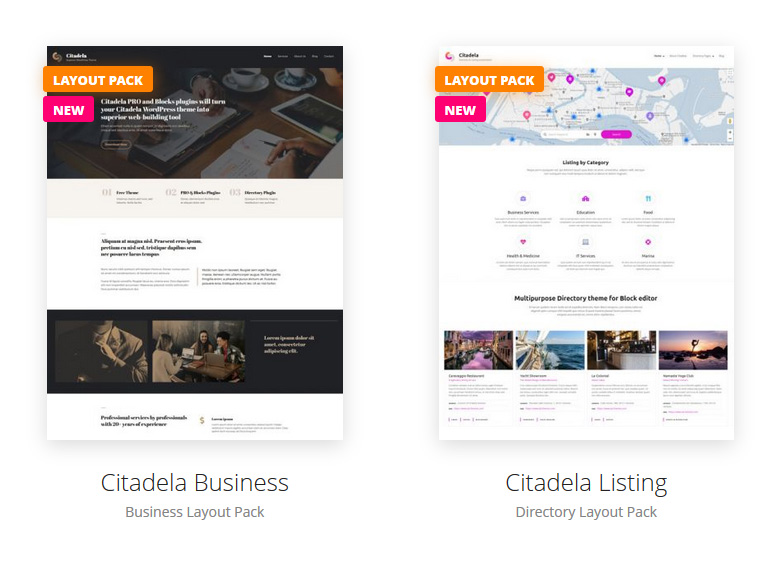Click dollar sign icon in Business preview
Viewport: 781px width, 562px height.
click(202, 421)
